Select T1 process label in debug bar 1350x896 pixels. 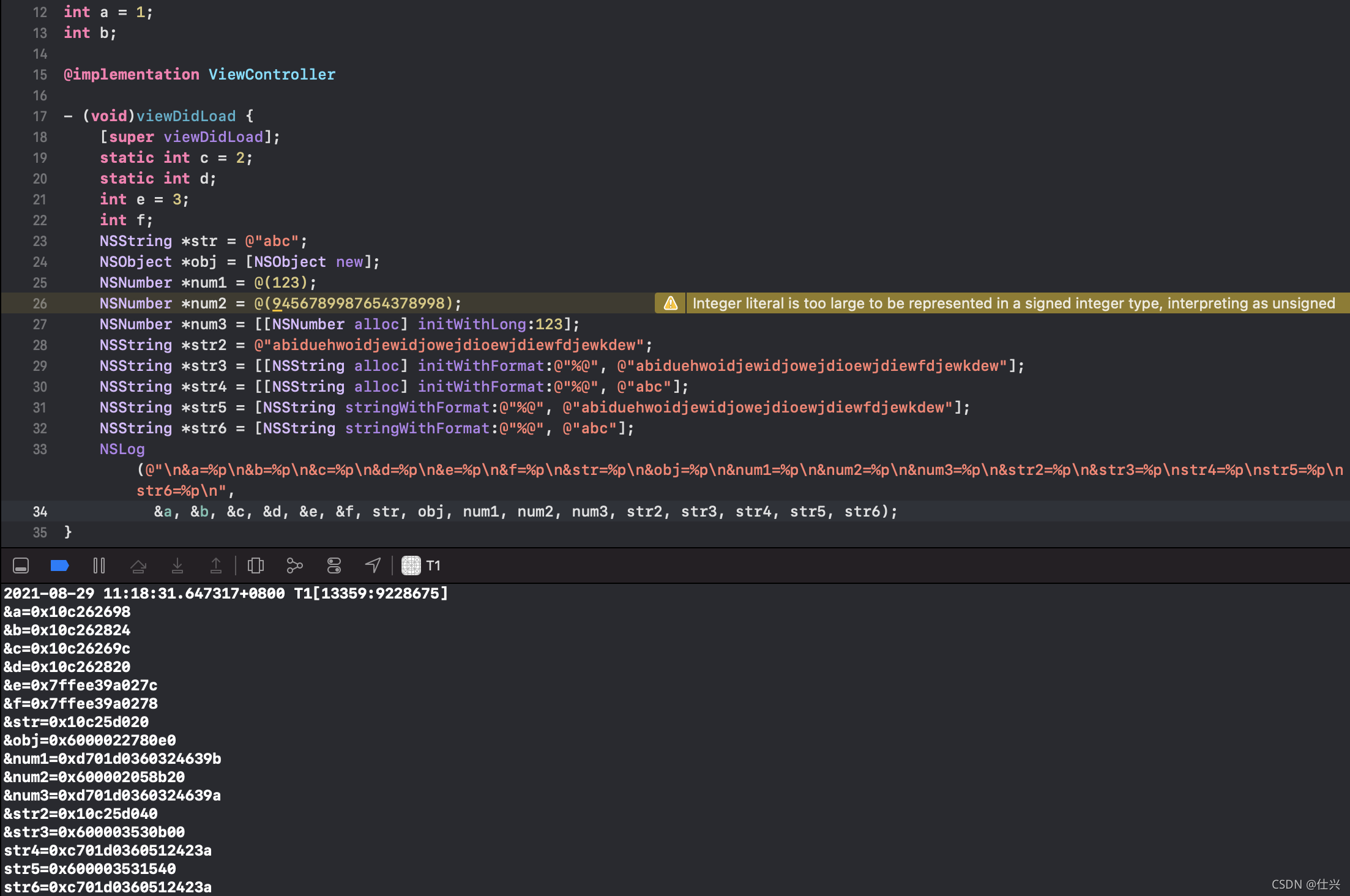pyautogui.click(x=433, y=566)
